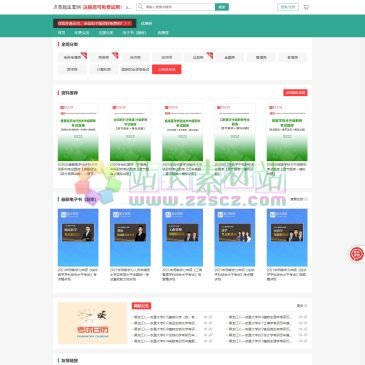Click the red tag heading above the news list
Image resolution: width=365 pixels, height=365 pixels.
pos(141,306)
